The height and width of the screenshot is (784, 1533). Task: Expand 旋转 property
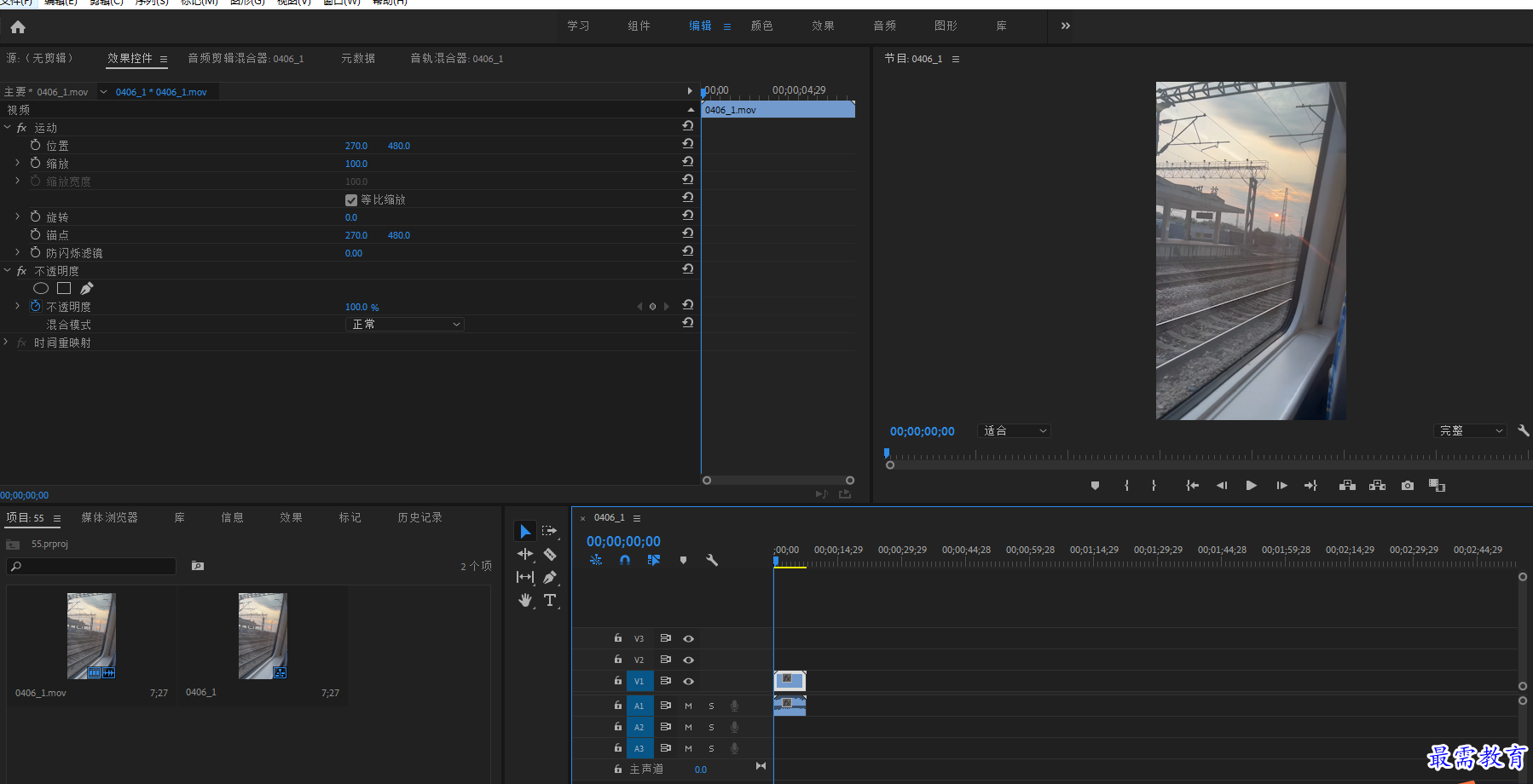(17, 216)
